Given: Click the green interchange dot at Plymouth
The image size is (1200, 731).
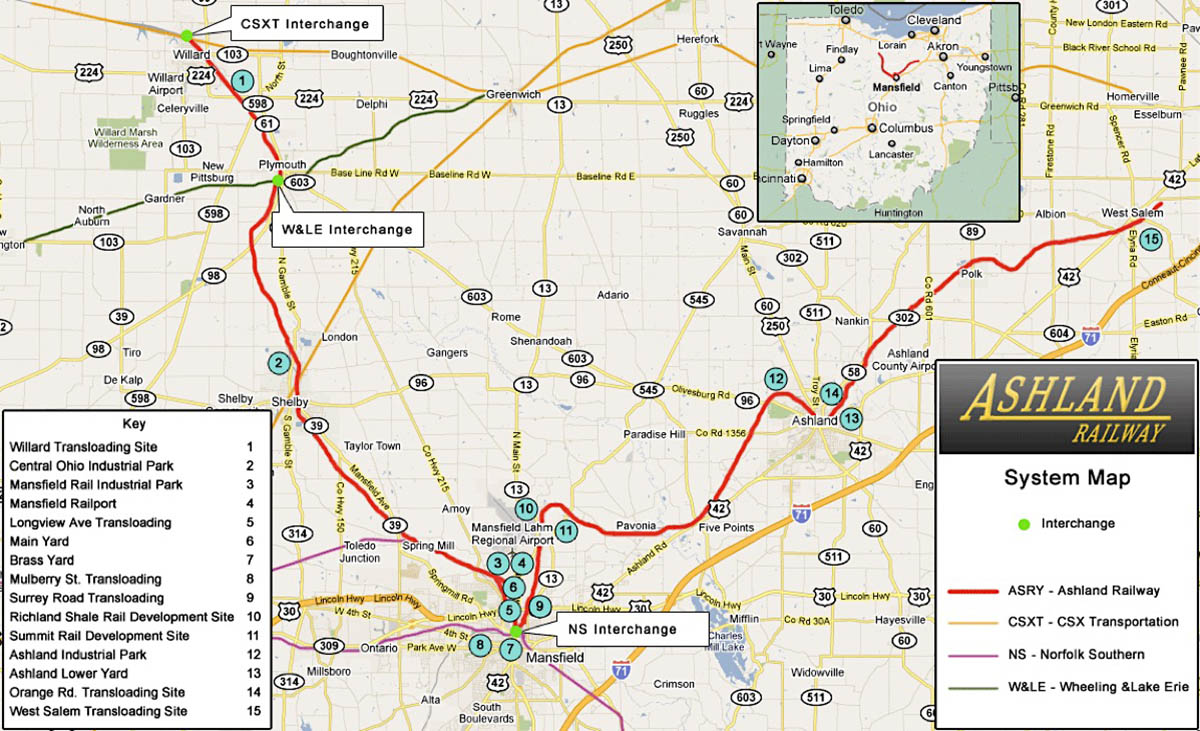Looking at the screenshot, I should click(278, 180).
